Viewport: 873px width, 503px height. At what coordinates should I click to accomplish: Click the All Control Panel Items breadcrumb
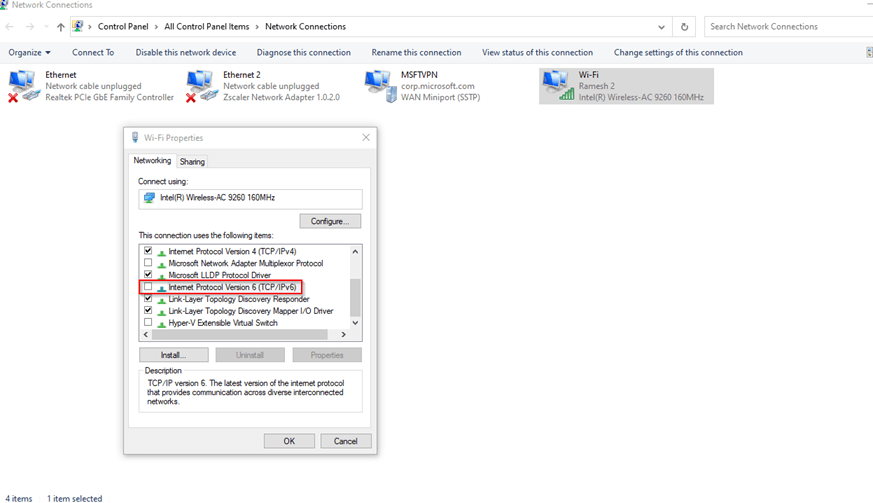207,27
